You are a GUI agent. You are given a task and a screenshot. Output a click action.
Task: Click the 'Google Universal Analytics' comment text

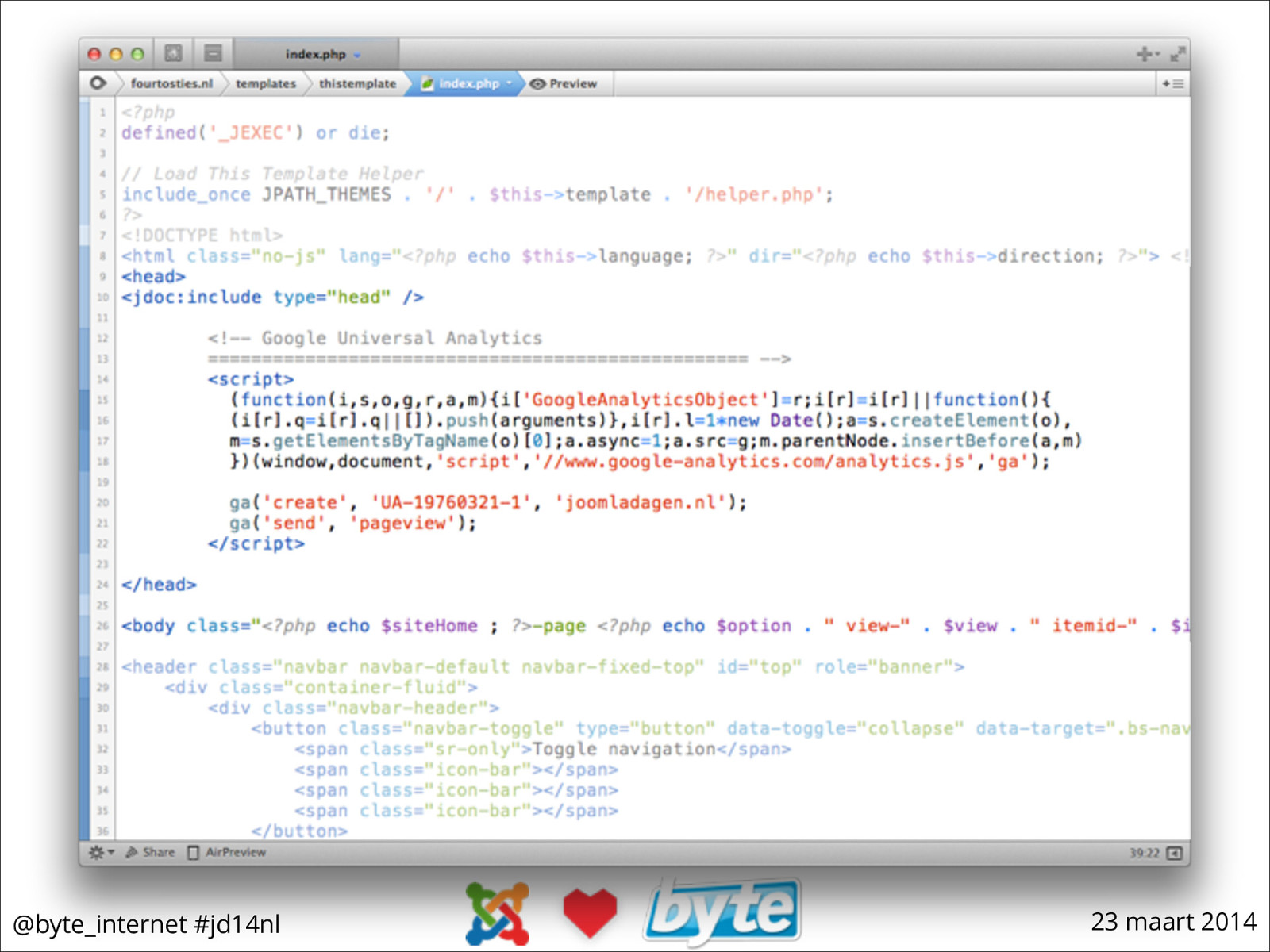[x=402, y=338]
